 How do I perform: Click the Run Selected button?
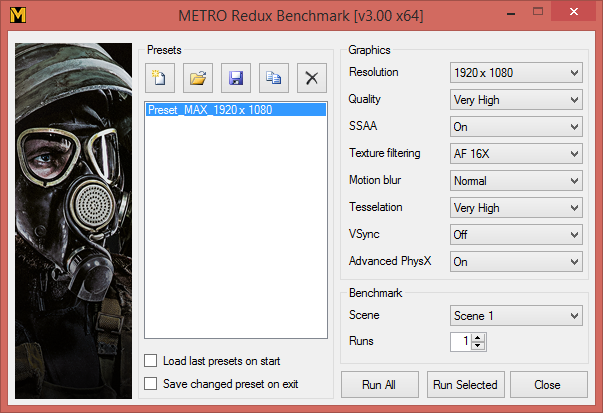465,385
